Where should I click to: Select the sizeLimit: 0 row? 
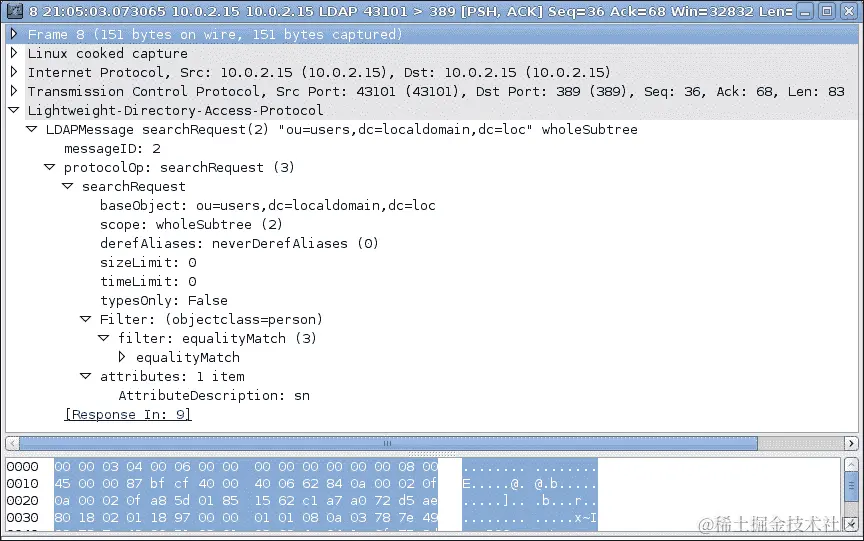point(148,263)
